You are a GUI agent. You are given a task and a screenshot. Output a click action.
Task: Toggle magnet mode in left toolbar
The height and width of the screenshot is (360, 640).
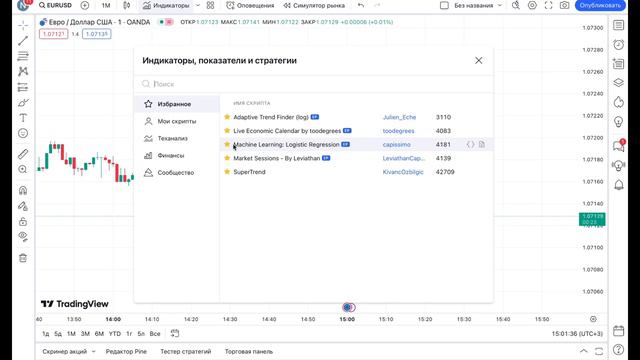[x=23, y=190]
